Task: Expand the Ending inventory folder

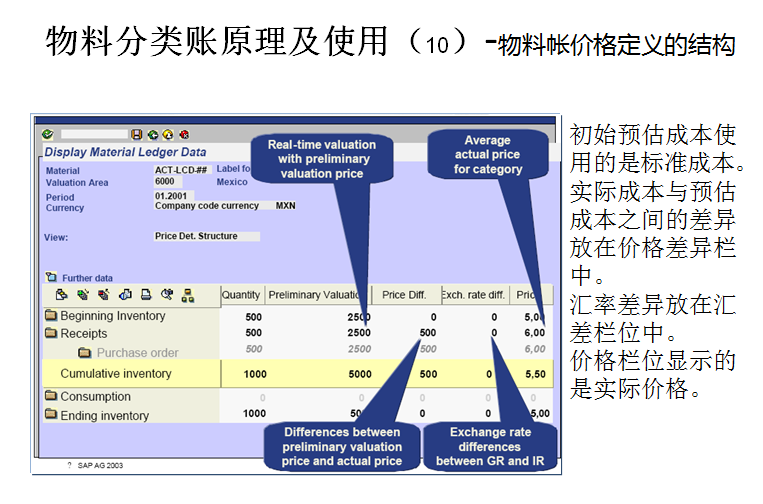Action: tap(51, 414)
